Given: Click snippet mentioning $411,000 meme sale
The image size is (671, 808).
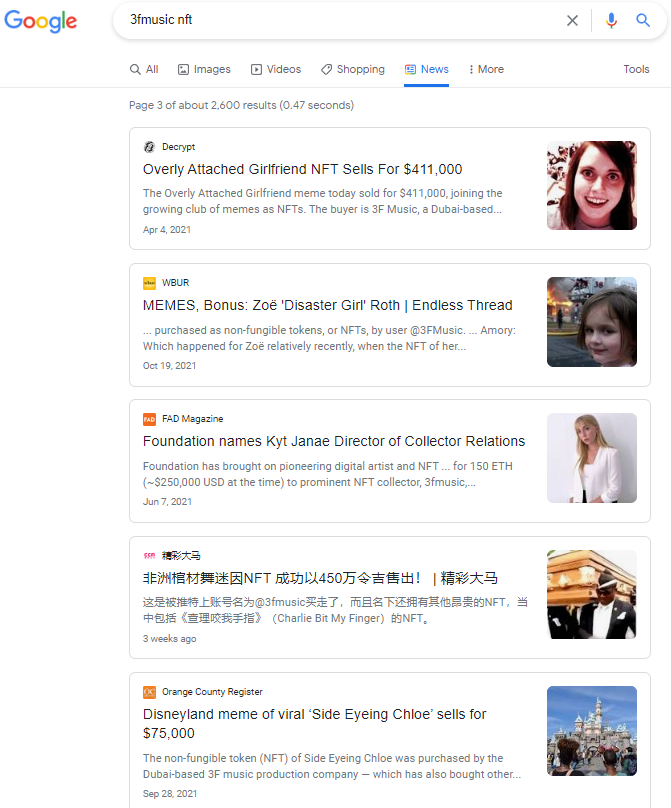Looking at the screenshot, I should coord(323,201).
